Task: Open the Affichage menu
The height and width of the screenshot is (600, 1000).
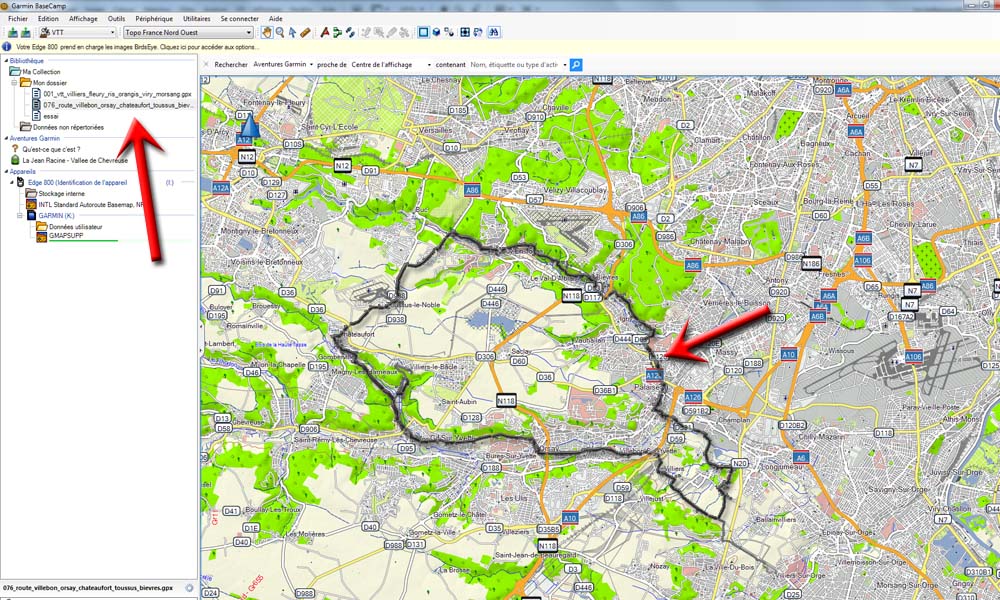Action: click(x=83, y=18)
